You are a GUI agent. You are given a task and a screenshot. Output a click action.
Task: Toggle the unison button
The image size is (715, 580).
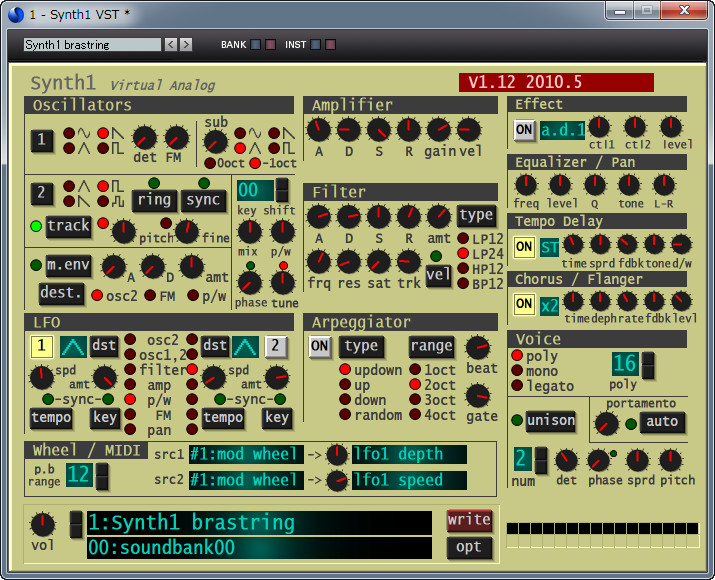[x=551, y=421]
